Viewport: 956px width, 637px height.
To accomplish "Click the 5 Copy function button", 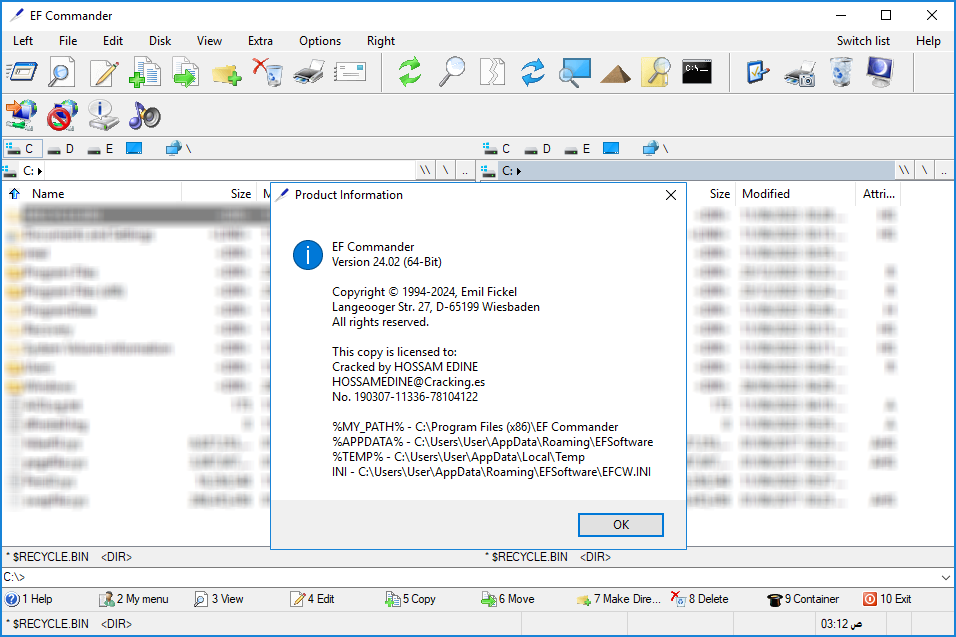I will point(410,599).
